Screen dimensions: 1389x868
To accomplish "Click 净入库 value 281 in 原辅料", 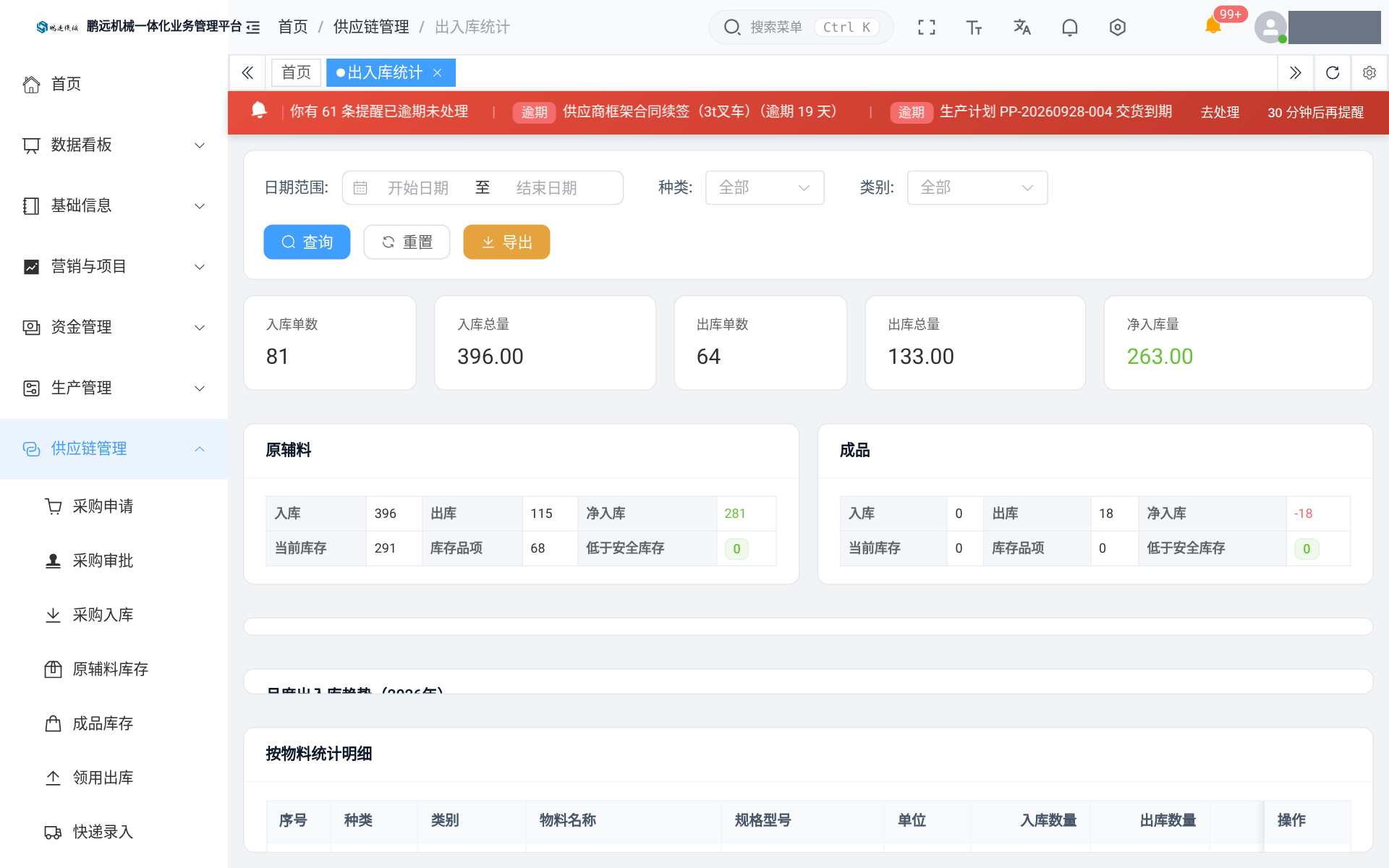I will (x=735, y=514).
